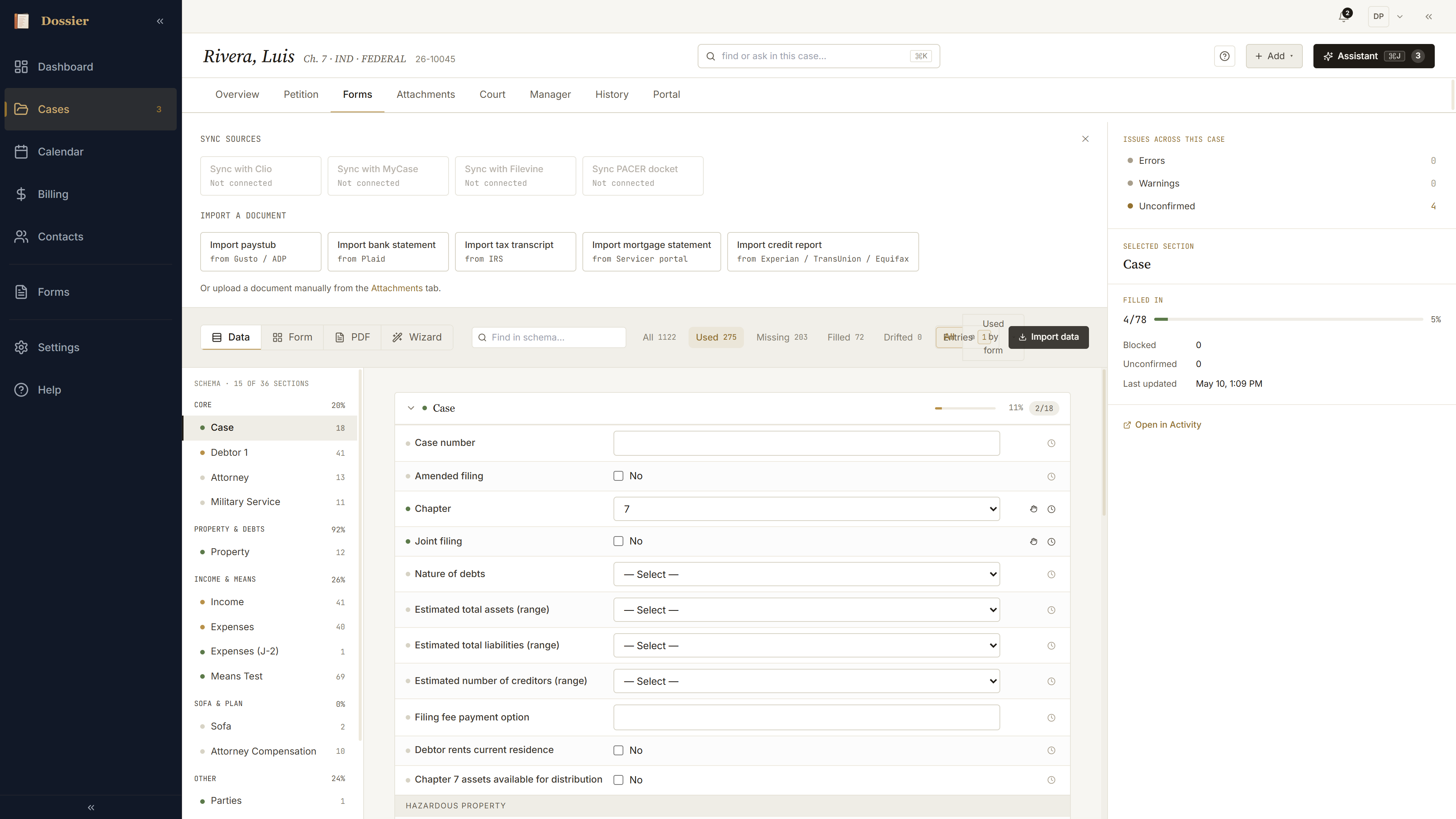Check Chapter 7 assets available for distribution
This screenshot has width=1456, height=819.
click(618, 780)
